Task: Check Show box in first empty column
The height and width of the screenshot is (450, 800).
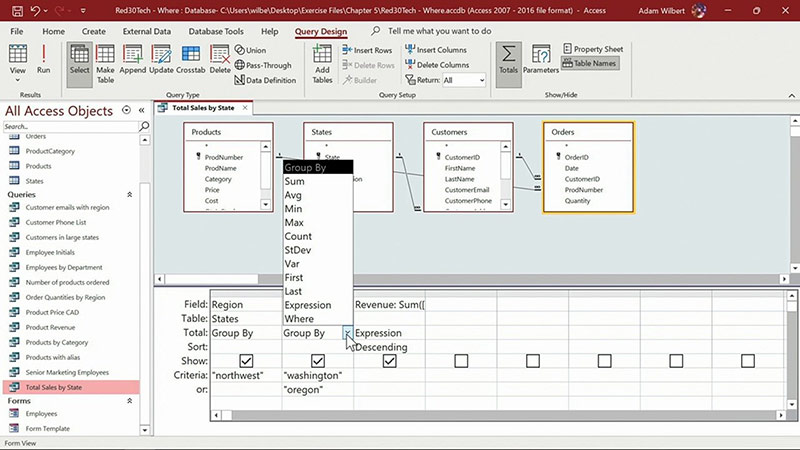Action: tap(461, 361)
